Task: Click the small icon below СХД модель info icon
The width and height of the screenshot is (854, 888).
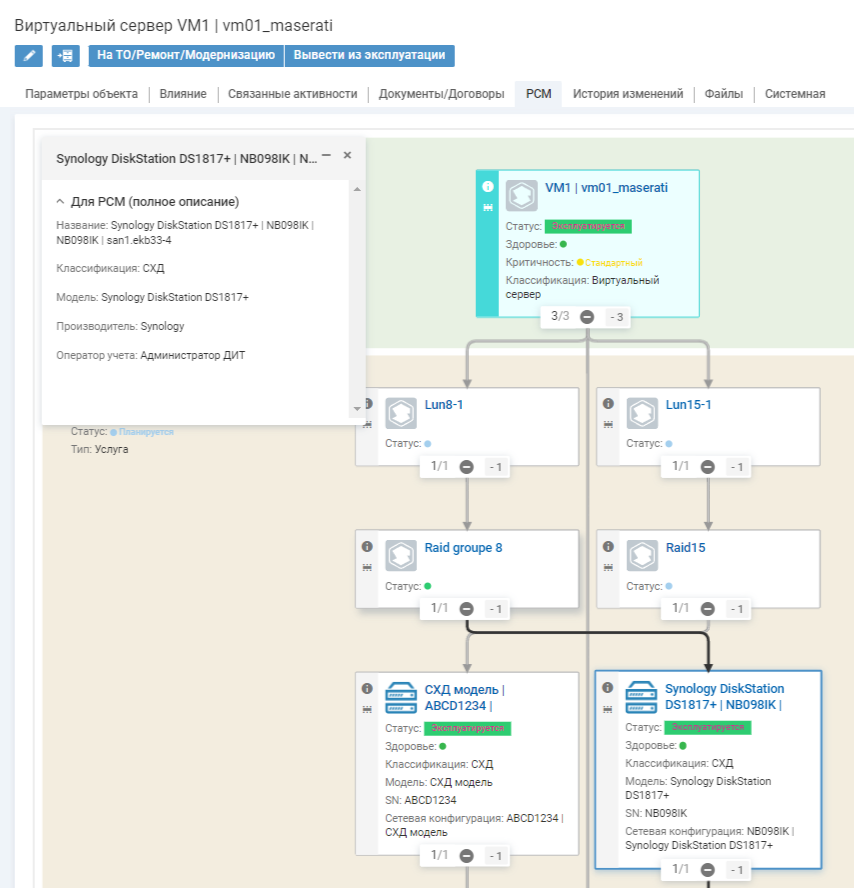Action: coord(367,710)
